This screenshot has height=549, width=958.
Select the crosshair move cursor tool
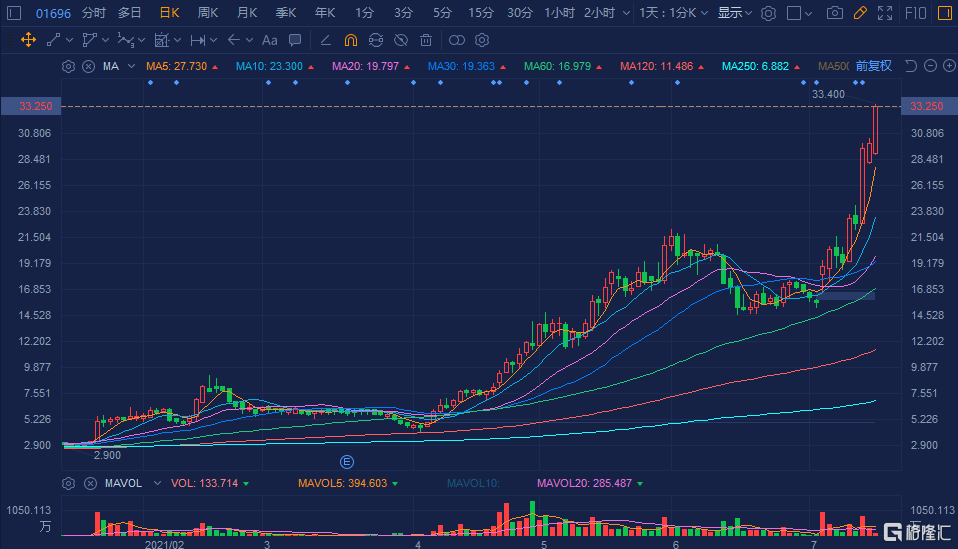coord(28,40)
